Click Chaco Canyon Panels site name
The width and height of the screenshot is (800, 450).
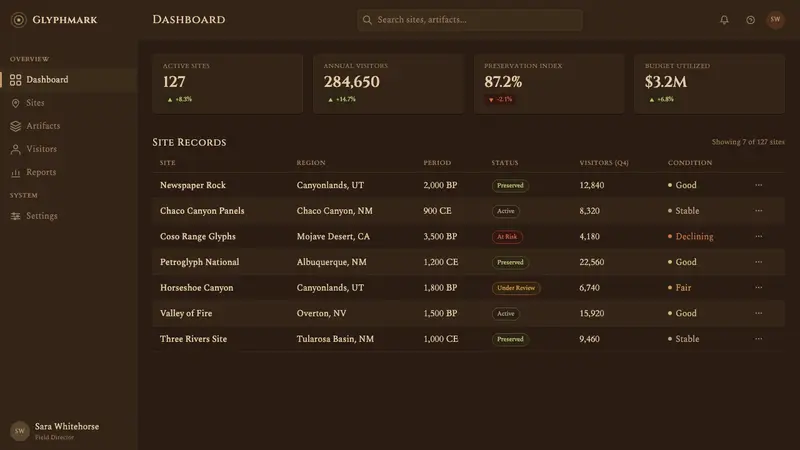(202, 211)
